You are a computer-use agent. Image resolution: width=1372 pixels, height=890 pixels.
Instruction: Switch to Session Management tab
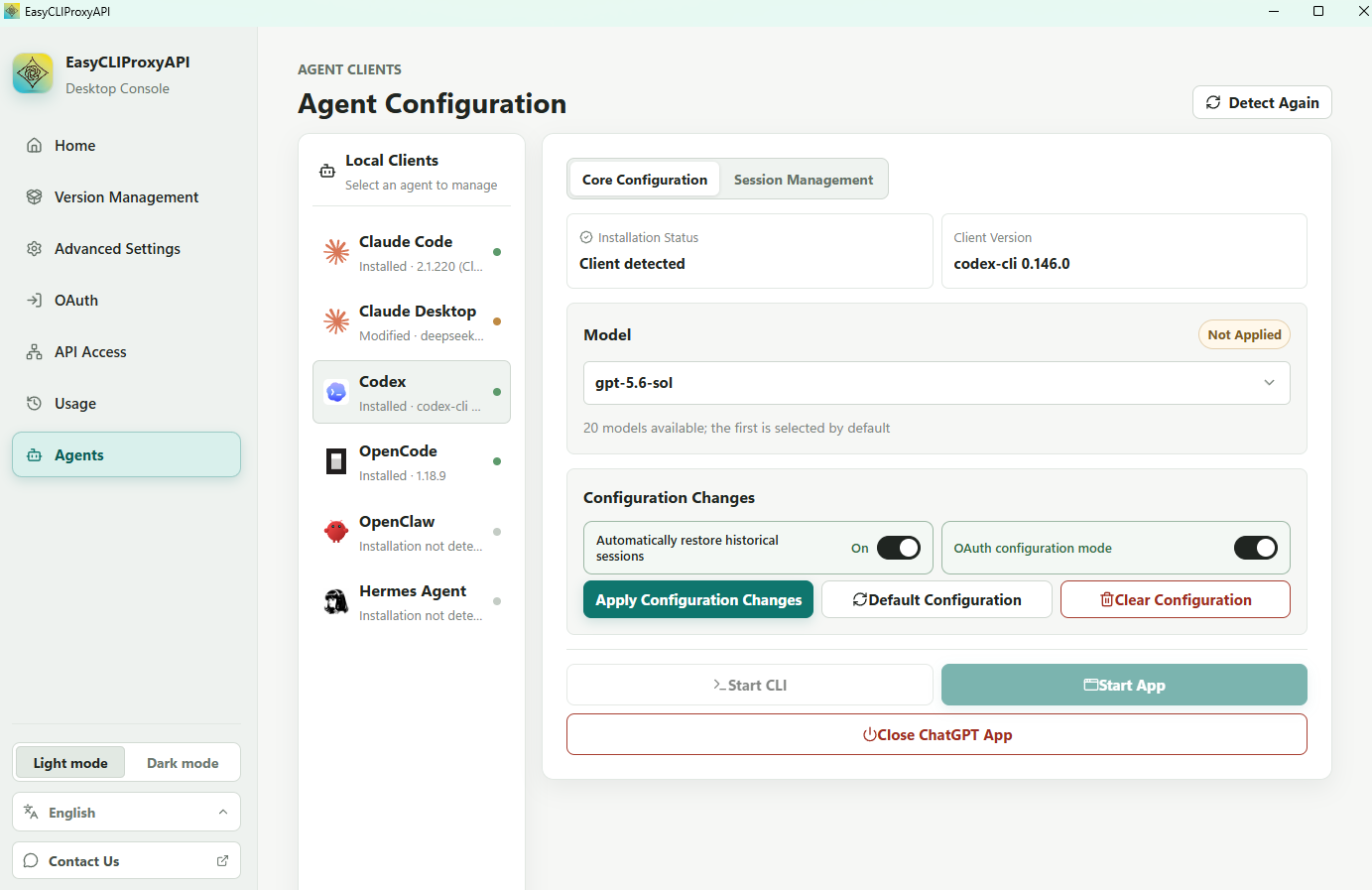click(x=804, y=180)
